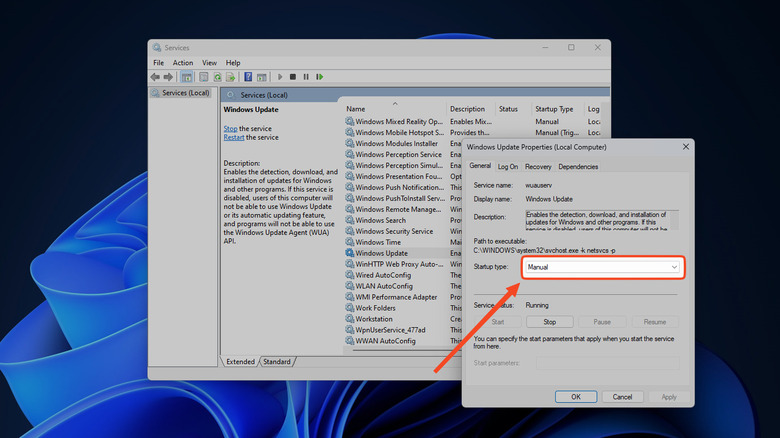Open the Action menu
This screenshot has height=438, width=780.
coord(183,63)
